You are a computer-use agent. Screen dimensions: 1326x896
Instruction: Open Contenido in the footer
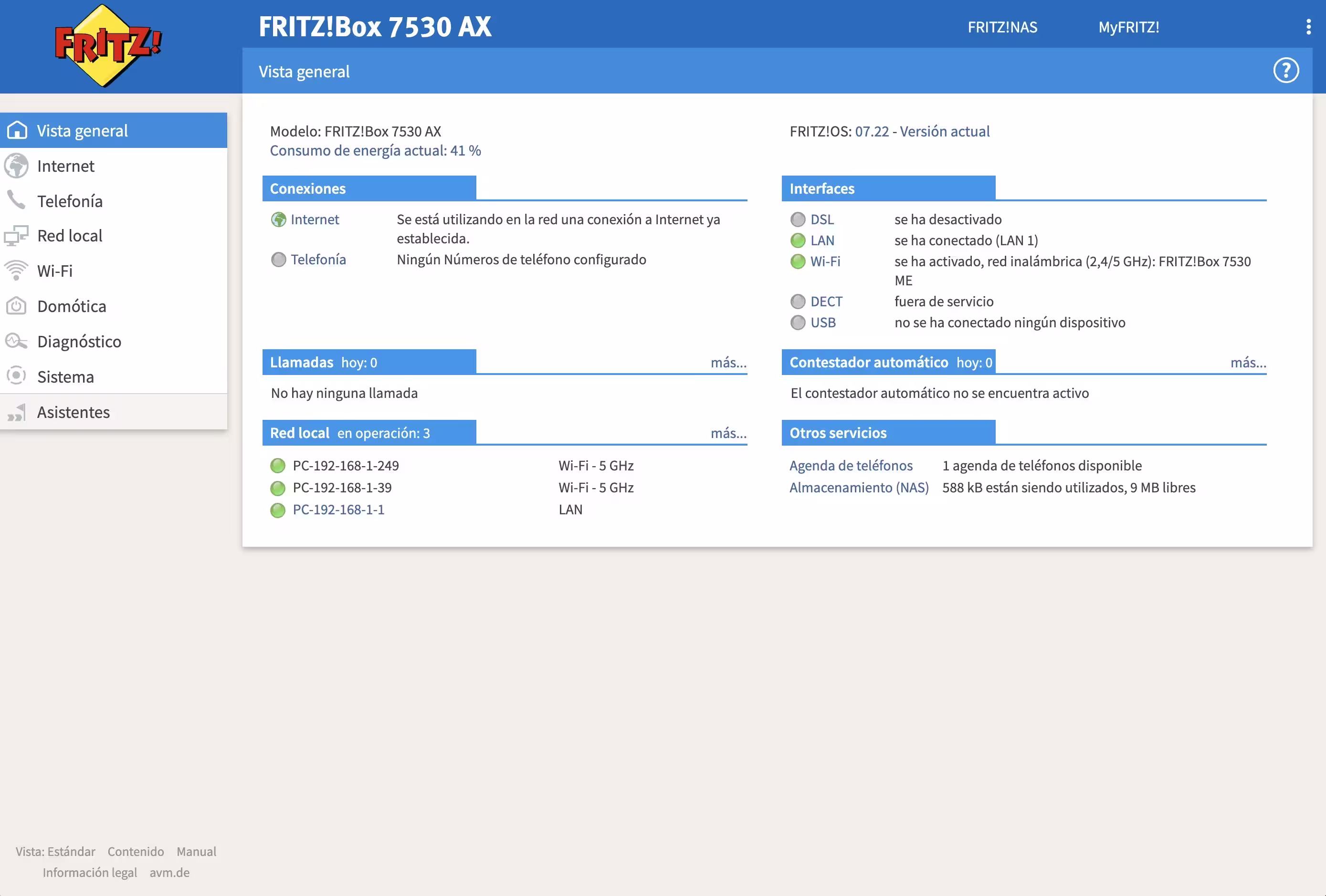[136, 852]
